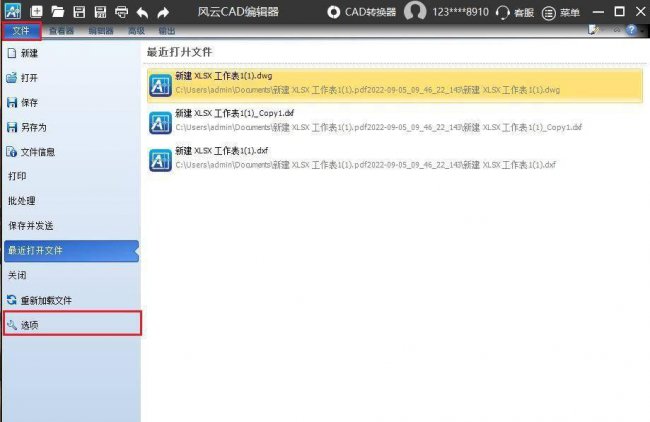Open account 123****8910

460,12
